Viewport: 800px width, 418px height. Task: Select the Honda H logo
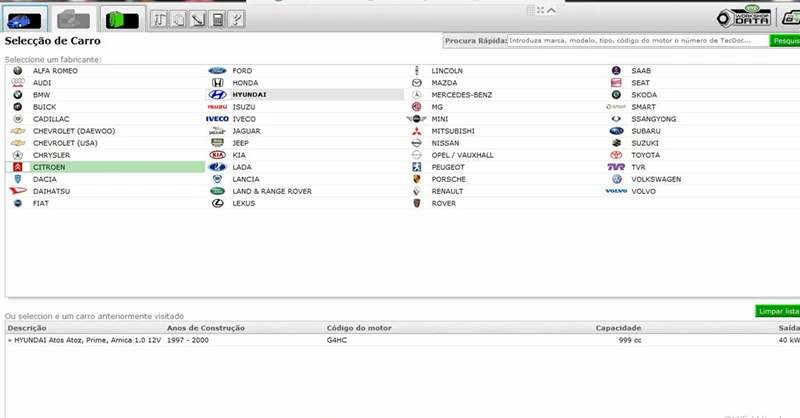[x=217, y=83]
